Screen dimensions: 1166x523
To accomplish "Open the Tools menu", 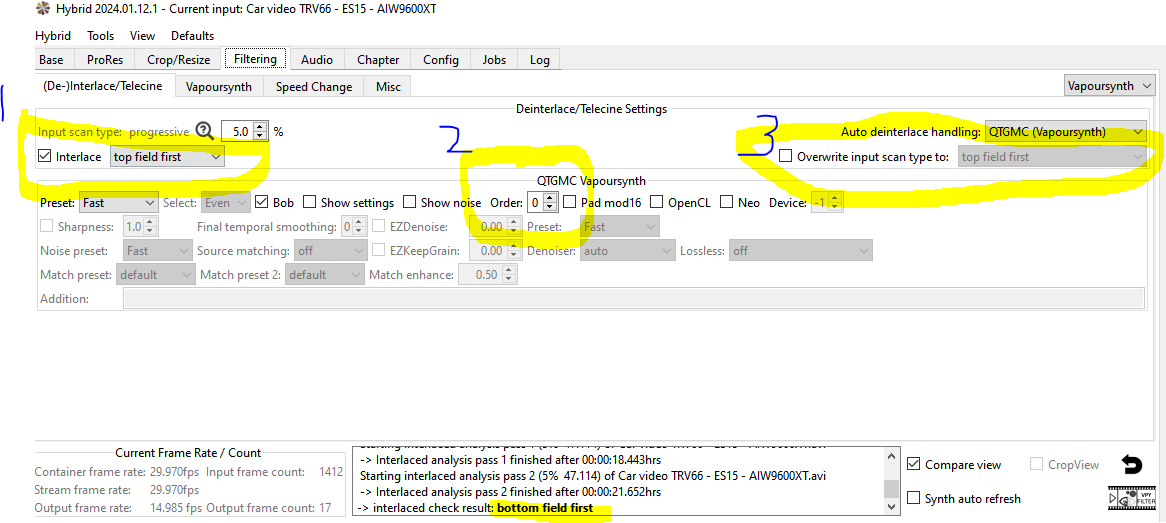I will coord(100,36).
